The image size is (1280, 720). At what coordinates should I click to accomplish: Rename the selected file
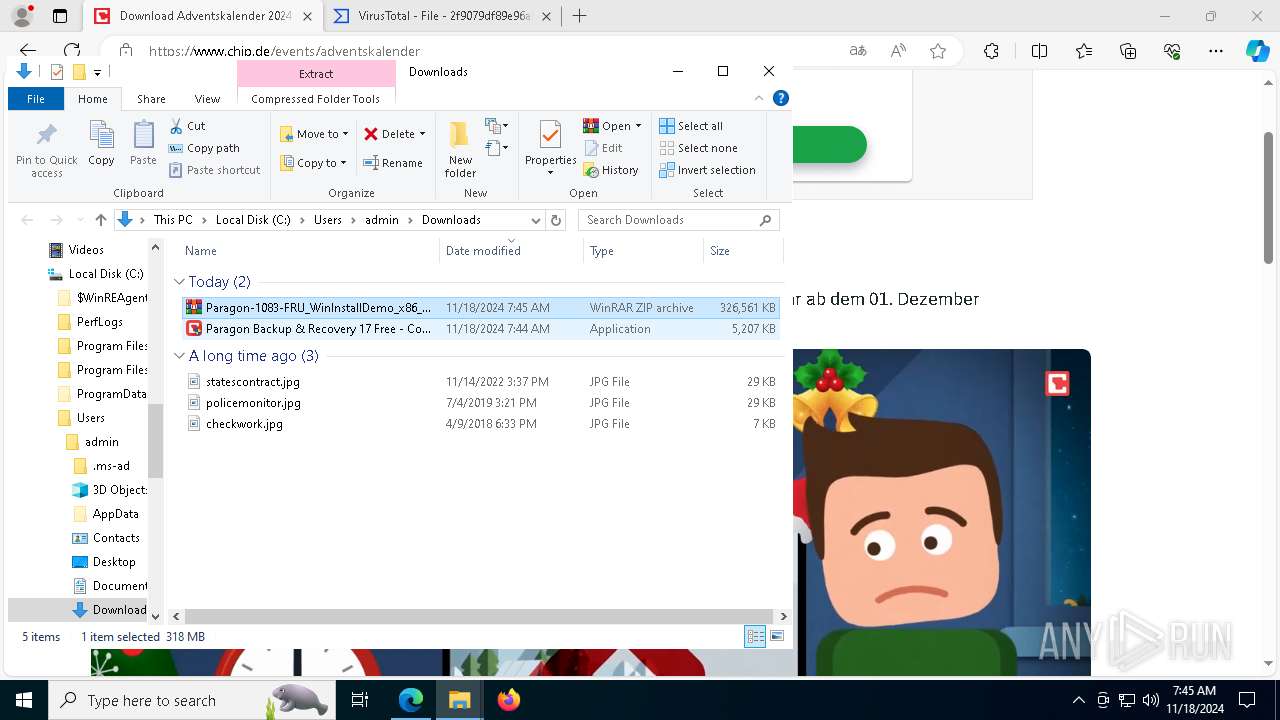coord(393,163)
